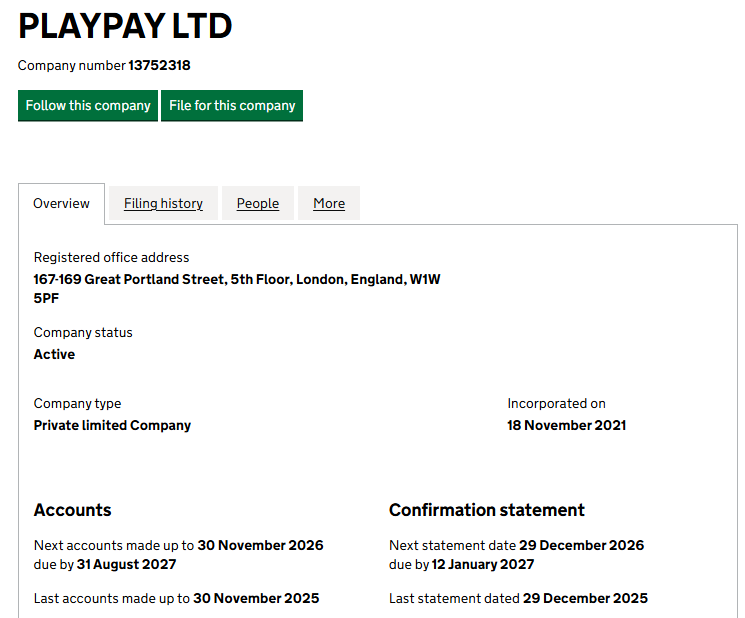Click the incorporation date 18 November 2021
Screen dimensions: 745x618
566,425
